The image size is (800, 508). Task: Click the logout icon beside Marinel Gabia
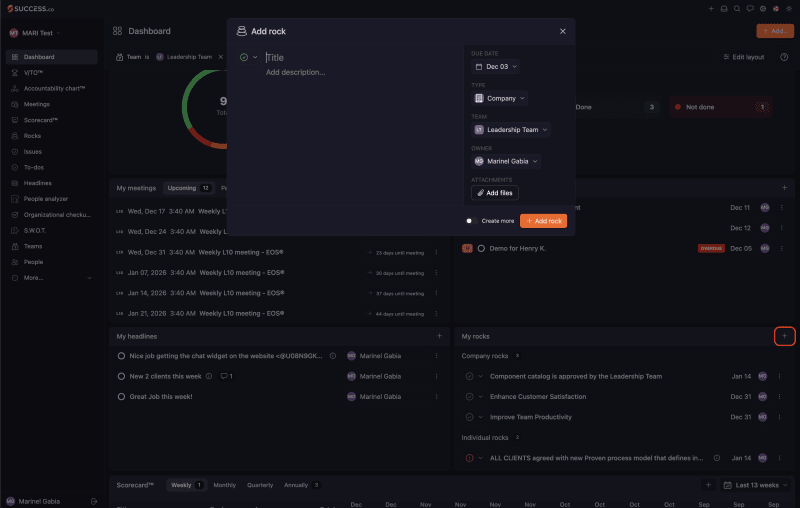click(x=94, y=501)
